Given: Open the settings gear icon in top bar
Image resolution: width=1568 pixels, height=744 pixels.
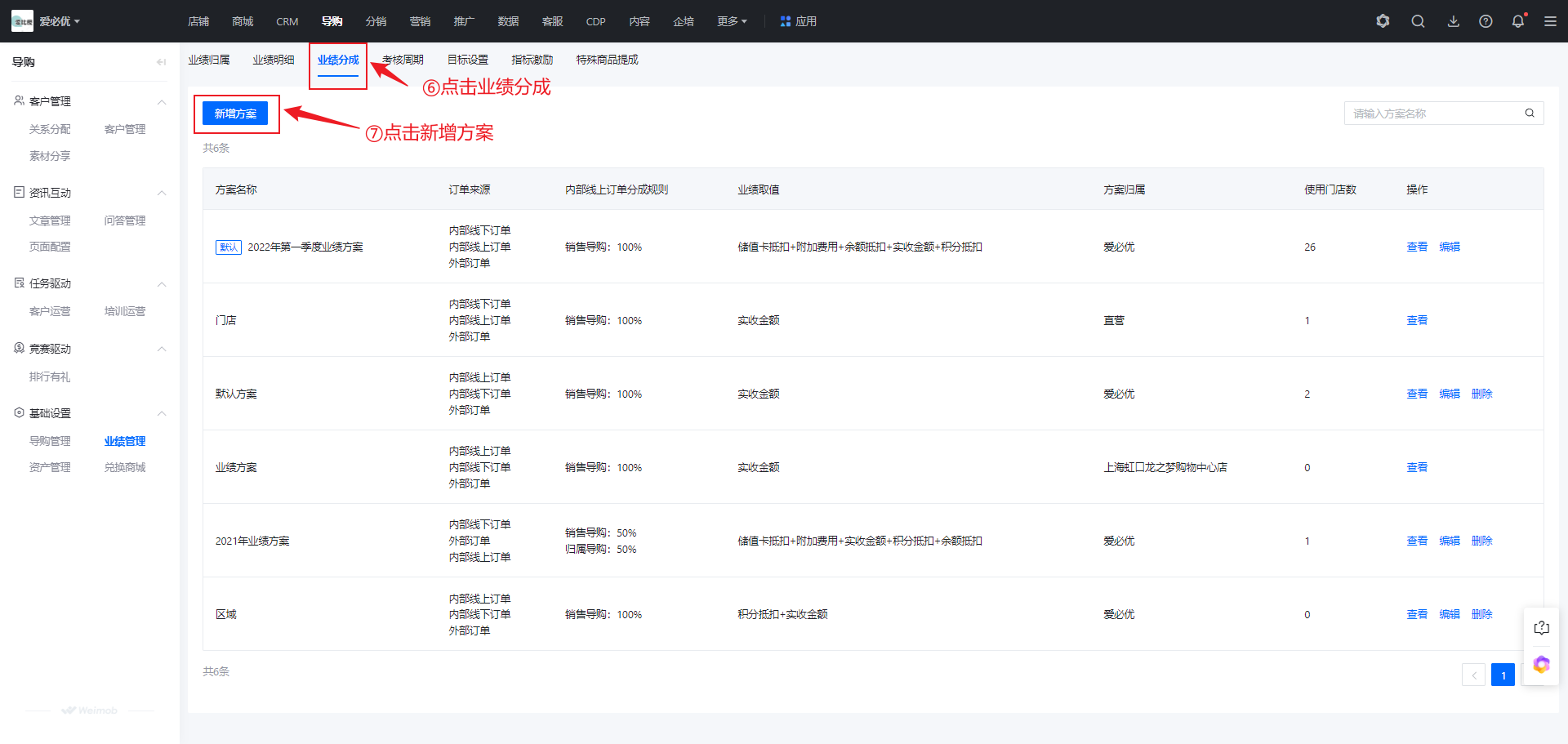Looking at the screenshot, I should (x=1383, y=21).
